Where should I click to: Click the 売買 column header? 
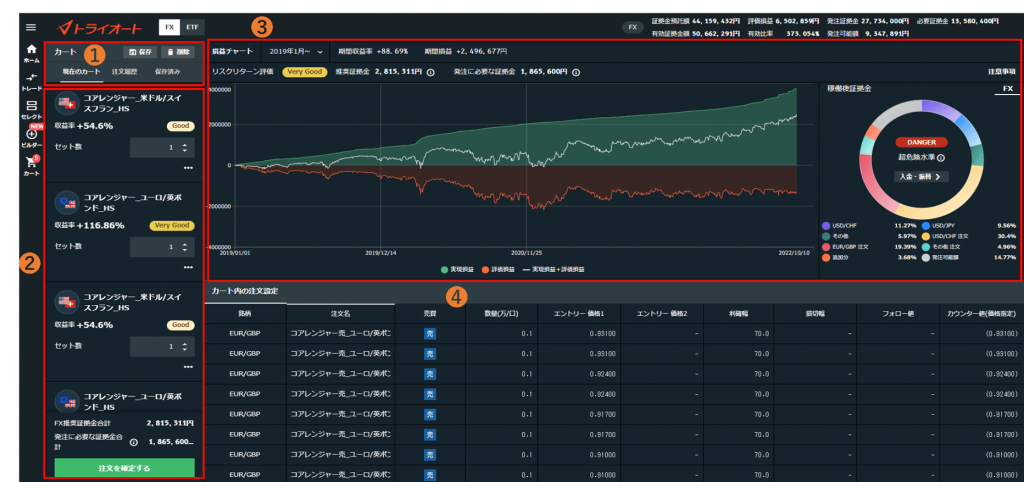pyautogui.click(x=430, y=313)
